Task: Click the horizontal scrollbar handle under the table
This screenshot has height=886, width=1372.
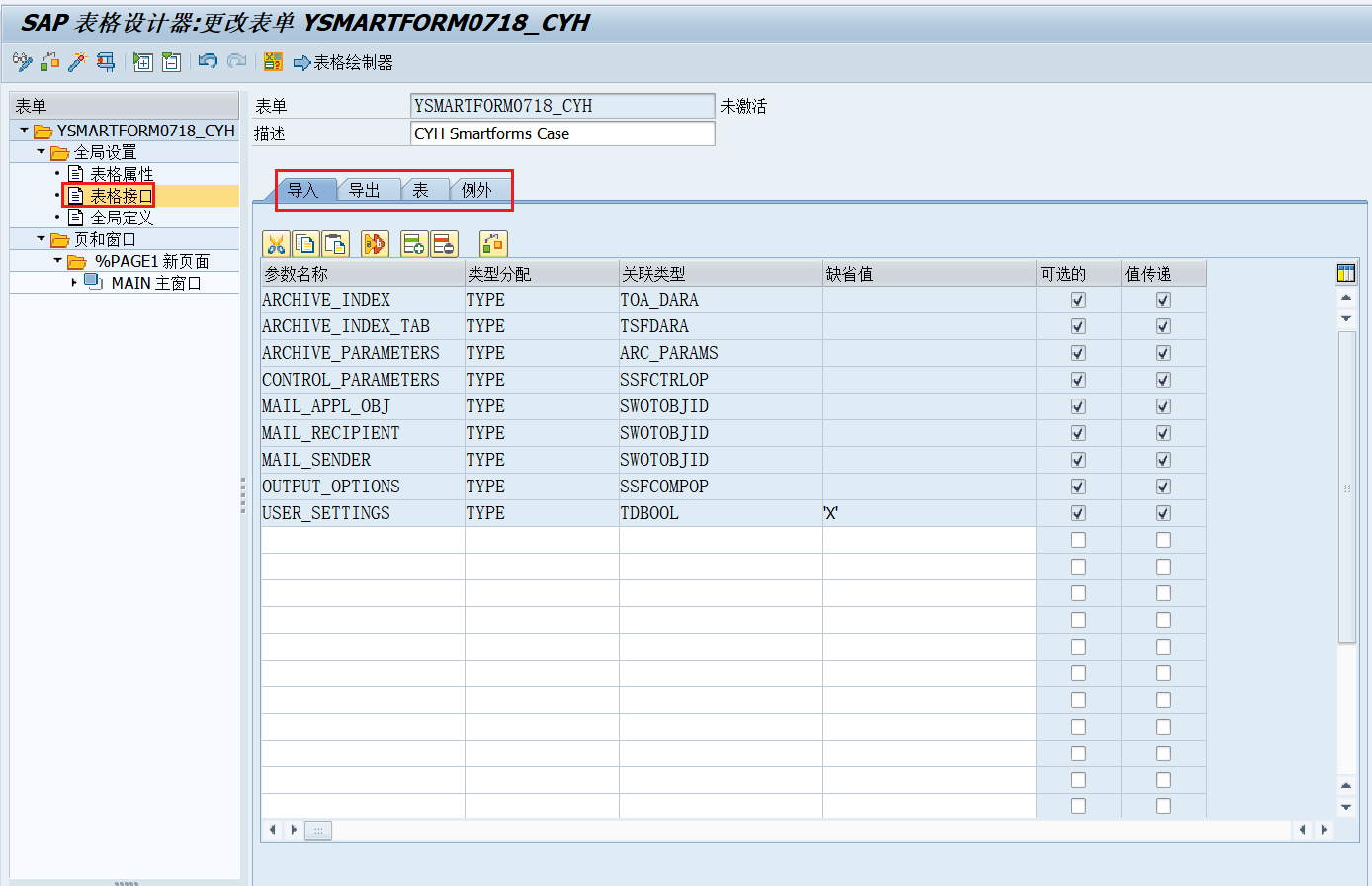Action: pos(317,830)
